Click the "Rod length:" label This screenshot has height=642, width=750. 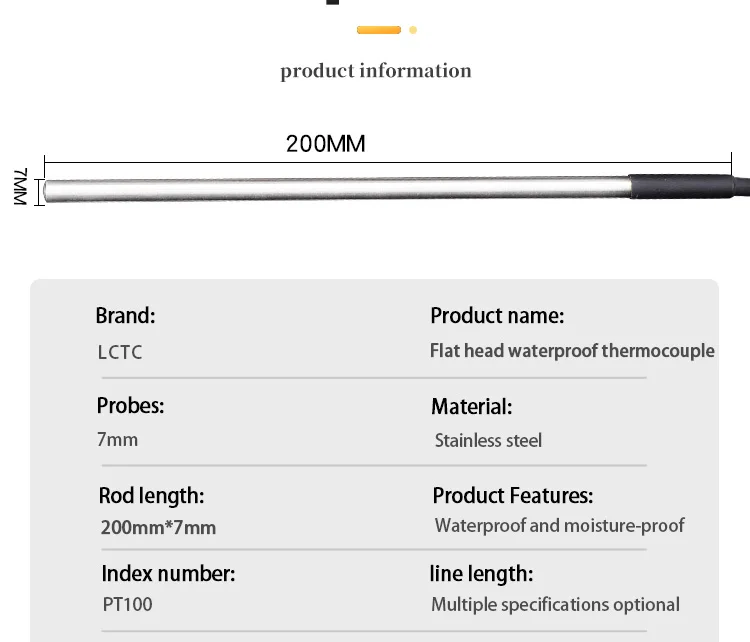point(151,495)
